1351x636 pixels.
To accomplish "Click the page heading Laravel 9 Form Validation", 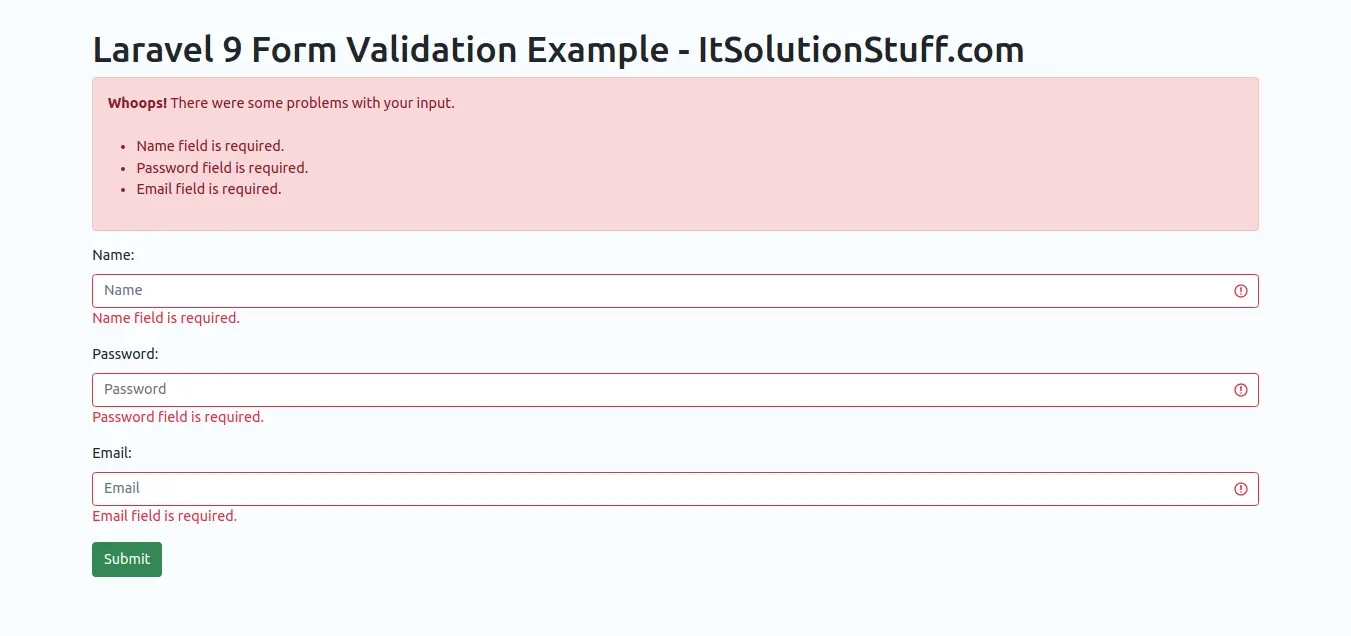I will [x=557, y=49].
